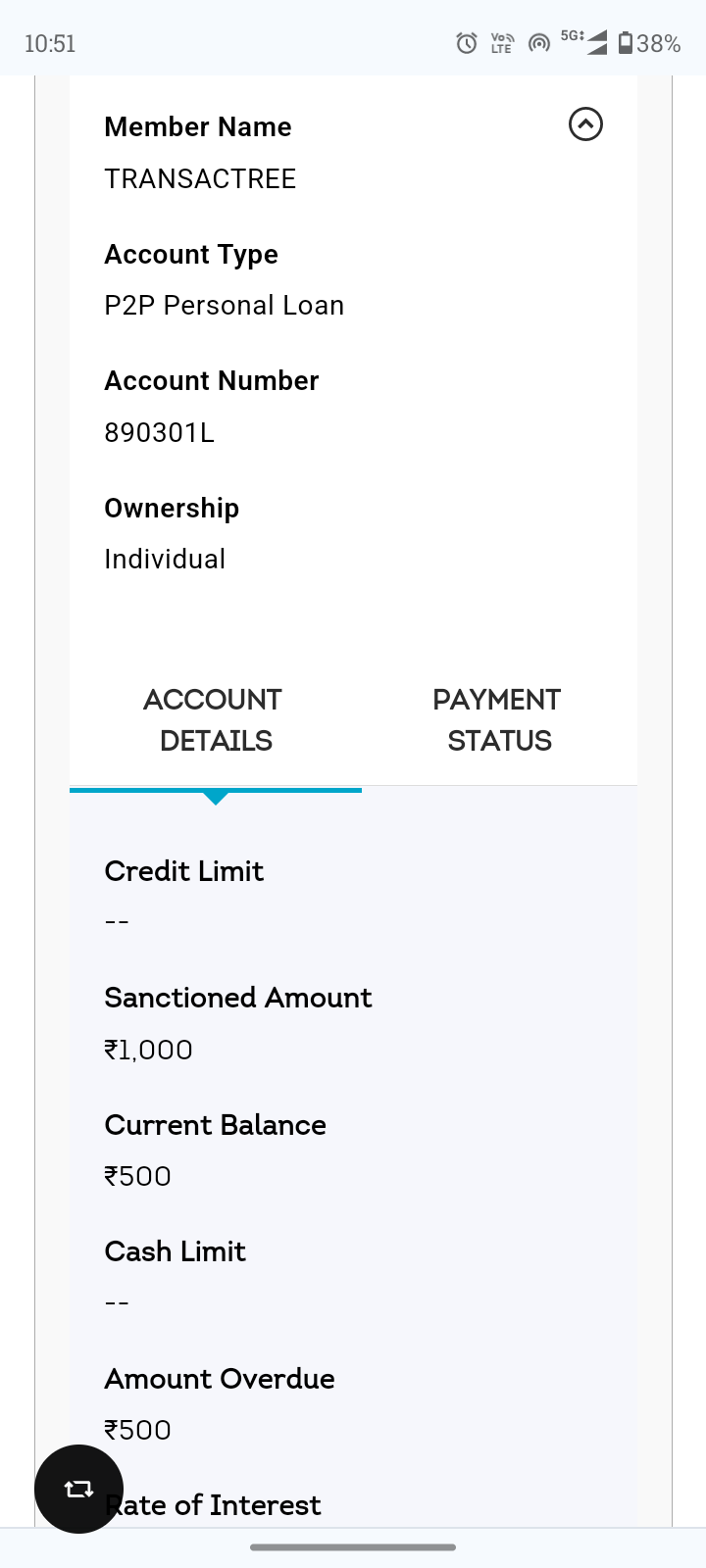
Task: Select the Account Details tab
Action: 215,720
